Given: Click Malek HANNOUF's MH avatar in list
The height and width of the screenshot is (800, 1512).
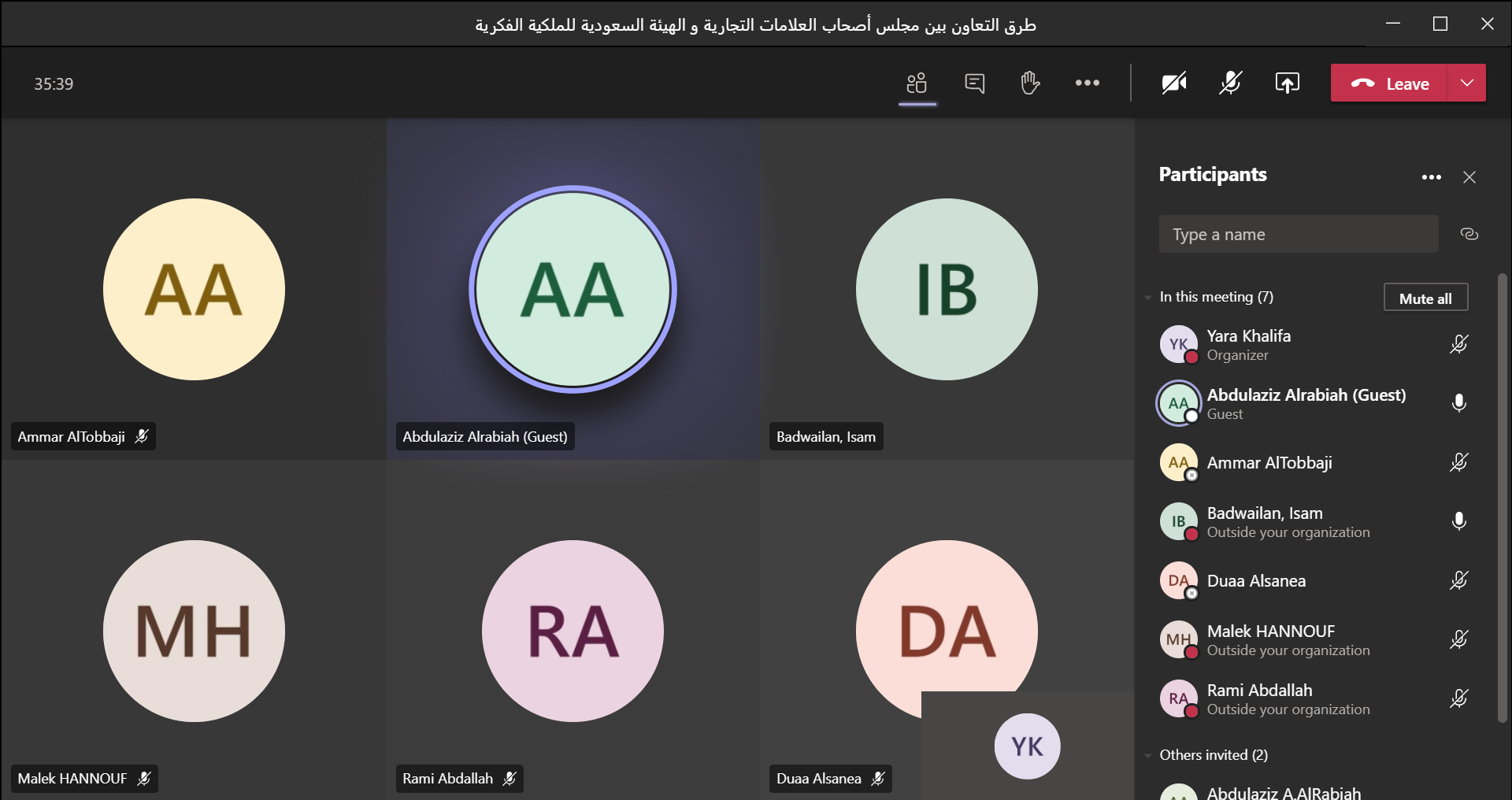Looking at the screenshot, I should (x=1178, y=639).
